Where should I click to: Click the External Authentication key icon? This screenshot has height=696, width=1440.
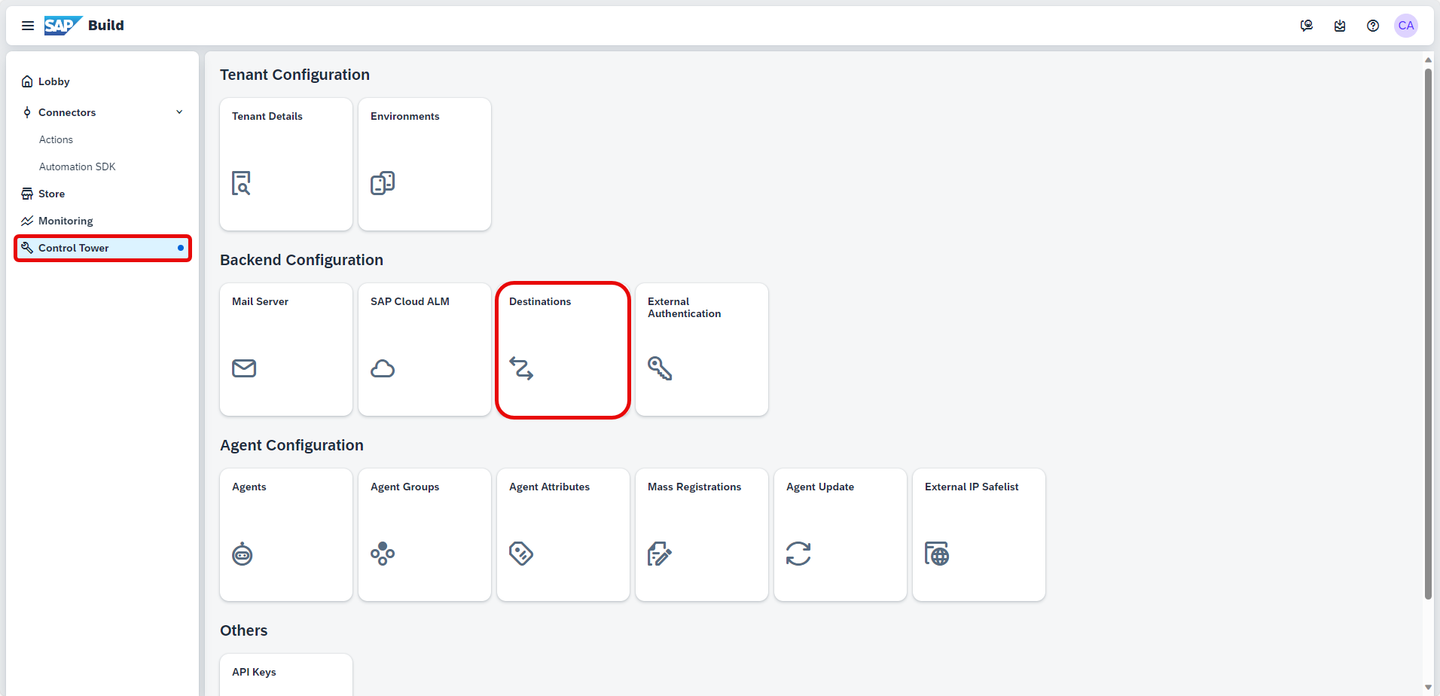point(660,369)
